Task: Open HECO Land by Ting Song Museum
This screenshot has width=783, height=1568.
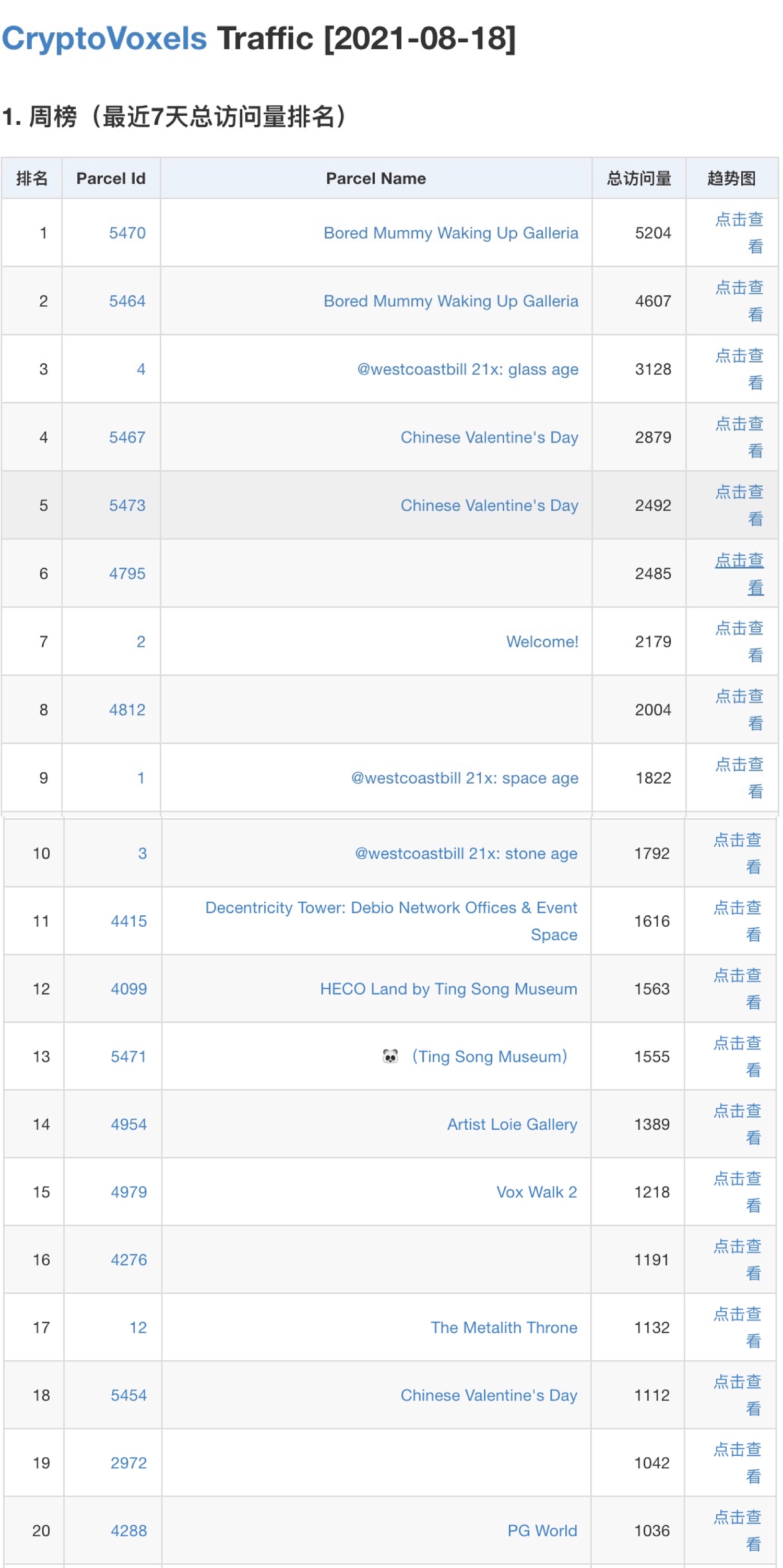Action: pyautogui.click(x=449, y=989)
